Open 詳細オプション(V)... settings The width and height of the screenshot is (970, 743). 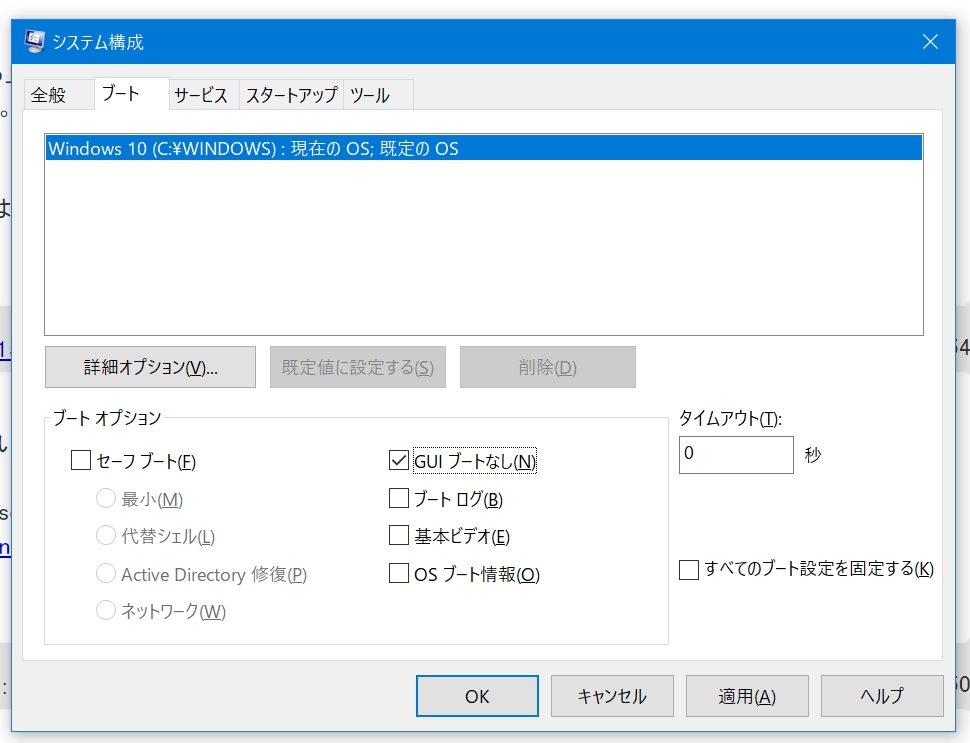click(150, 367)
